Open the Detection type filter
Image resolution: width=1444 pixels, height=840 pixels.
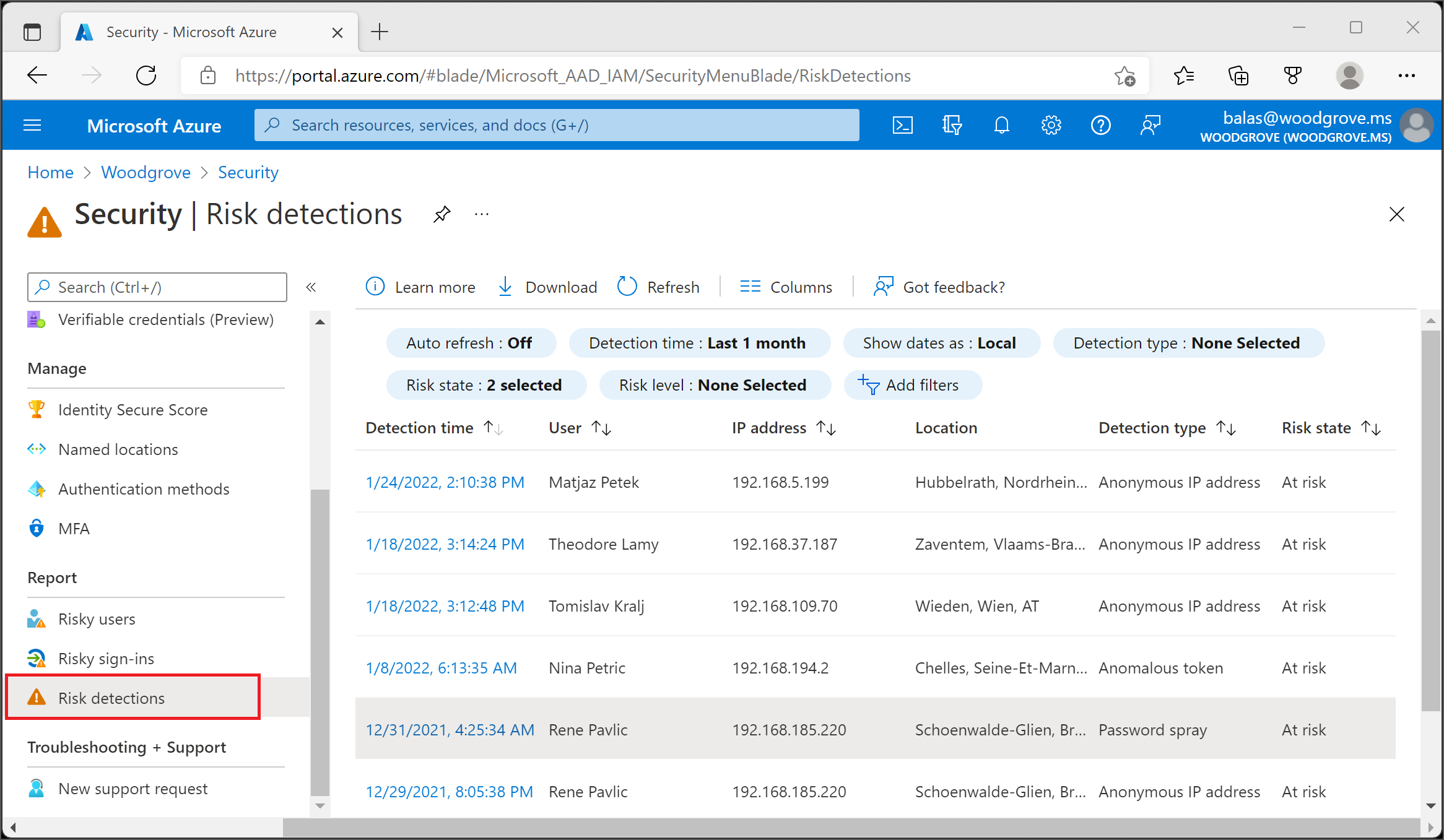pos(1188,343)
